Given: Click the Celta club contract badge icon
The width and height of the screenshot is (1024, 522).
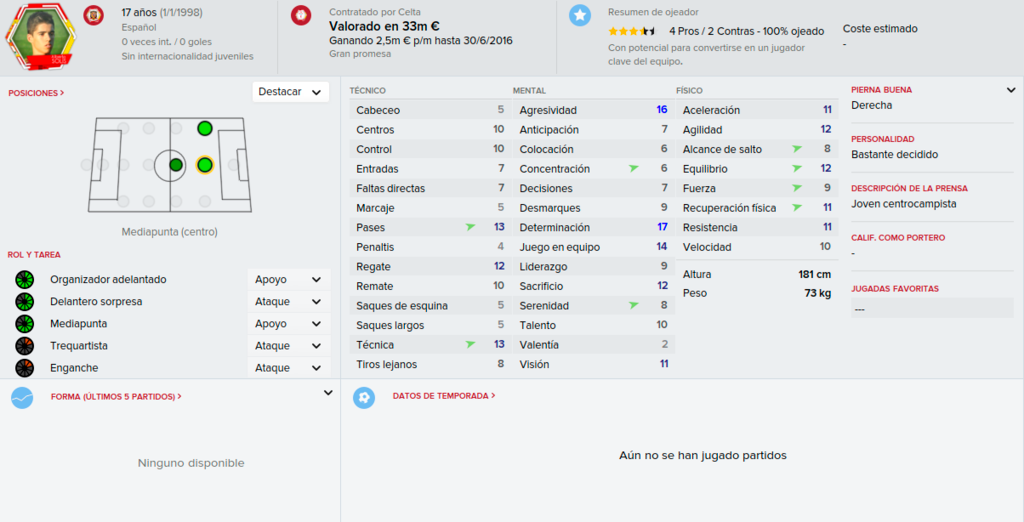Looking at the screenshot, I should point(301,15).
